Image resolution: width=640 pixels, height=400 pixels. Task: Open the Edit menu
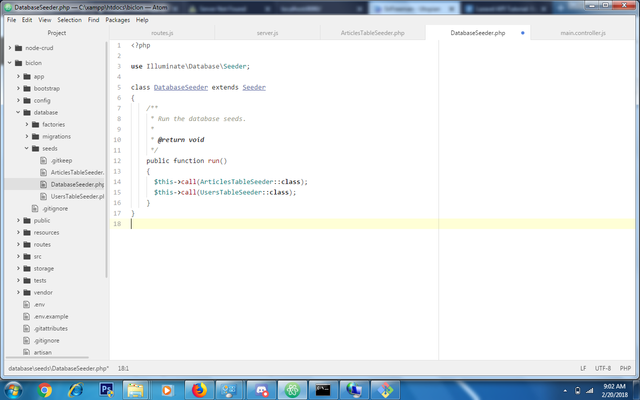pyautogui.click(x=27, y=20)
